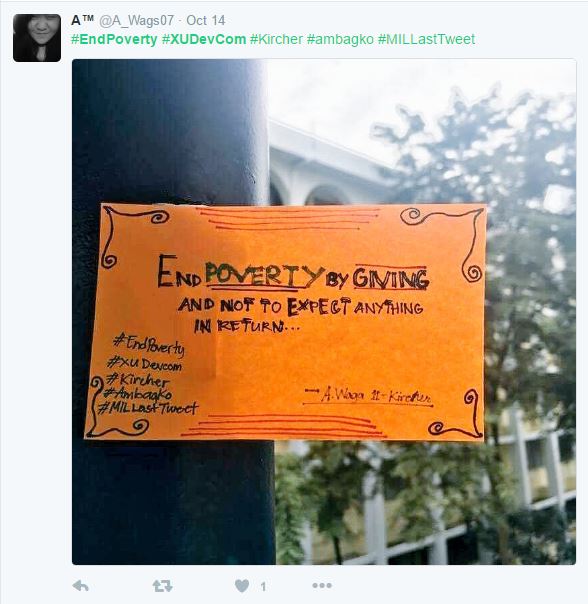Open the three-dots more options menu
Screen dimensions: 588x604
click(322, 586)
